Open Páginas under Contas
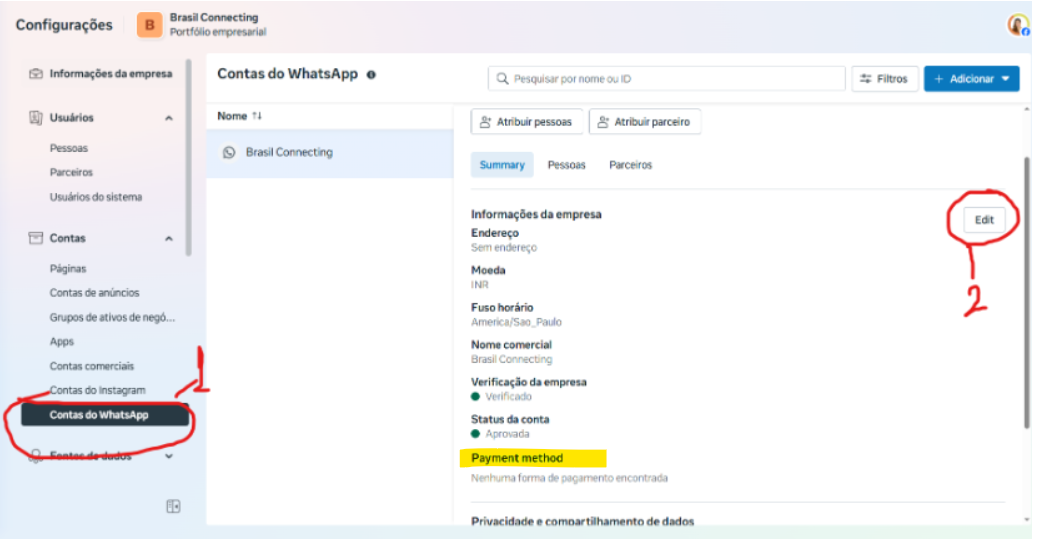This screenshot has width=1040, height=542. click(68, 268)
